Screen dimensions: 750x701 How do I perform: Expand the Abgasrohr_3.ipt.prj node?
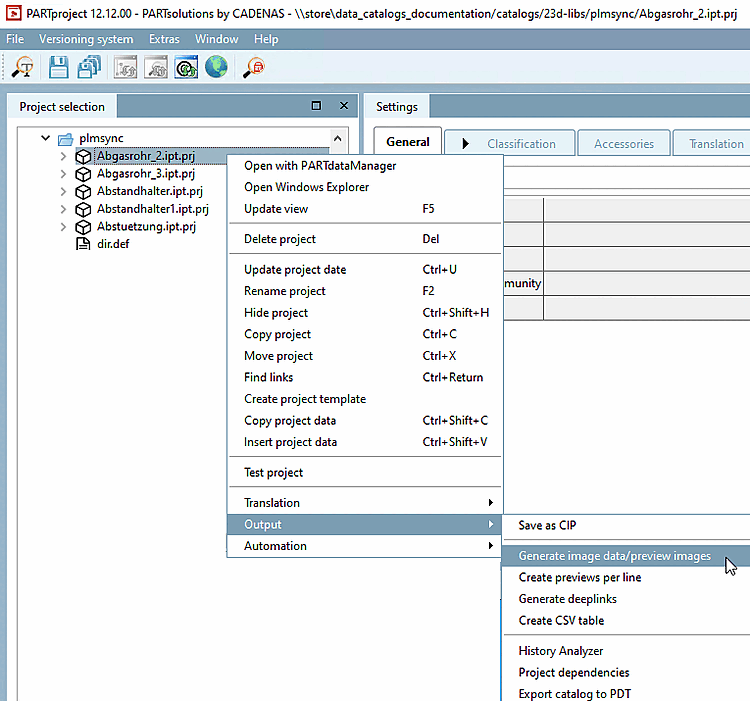(x=63, y=174)
